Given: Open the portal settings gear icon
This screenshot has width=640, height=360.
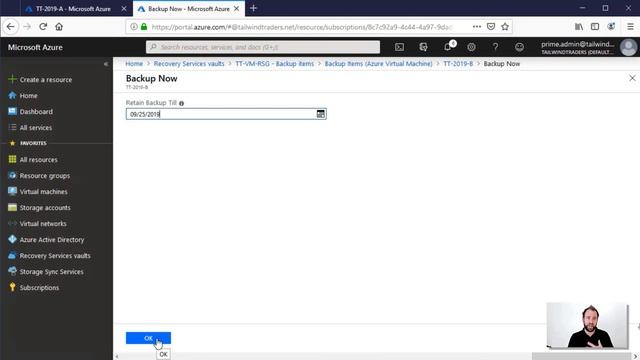Looking at the screenshot, I should point(471,47).
